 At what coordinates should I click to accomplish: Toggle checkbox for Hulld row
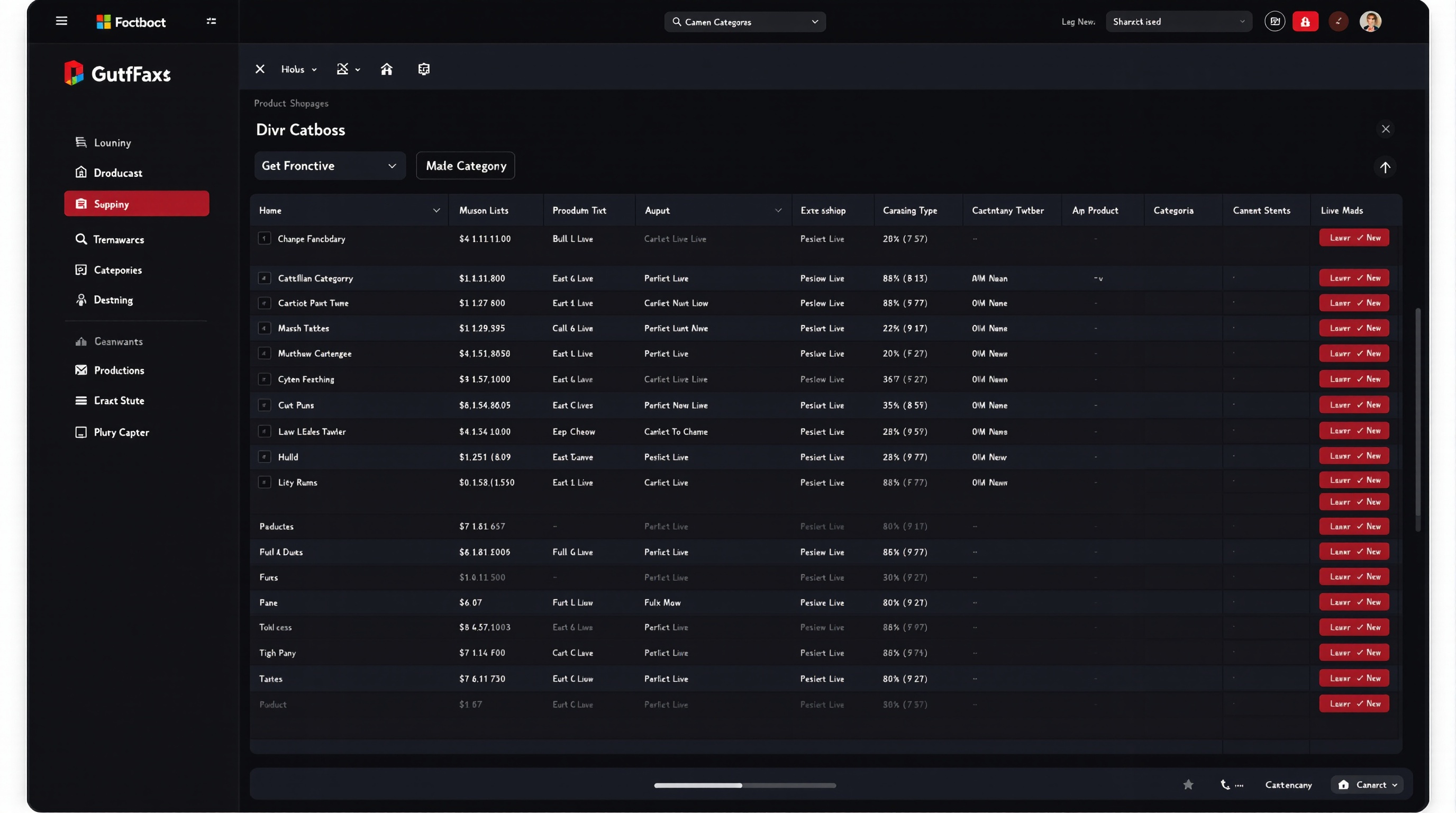coord(264,456)
